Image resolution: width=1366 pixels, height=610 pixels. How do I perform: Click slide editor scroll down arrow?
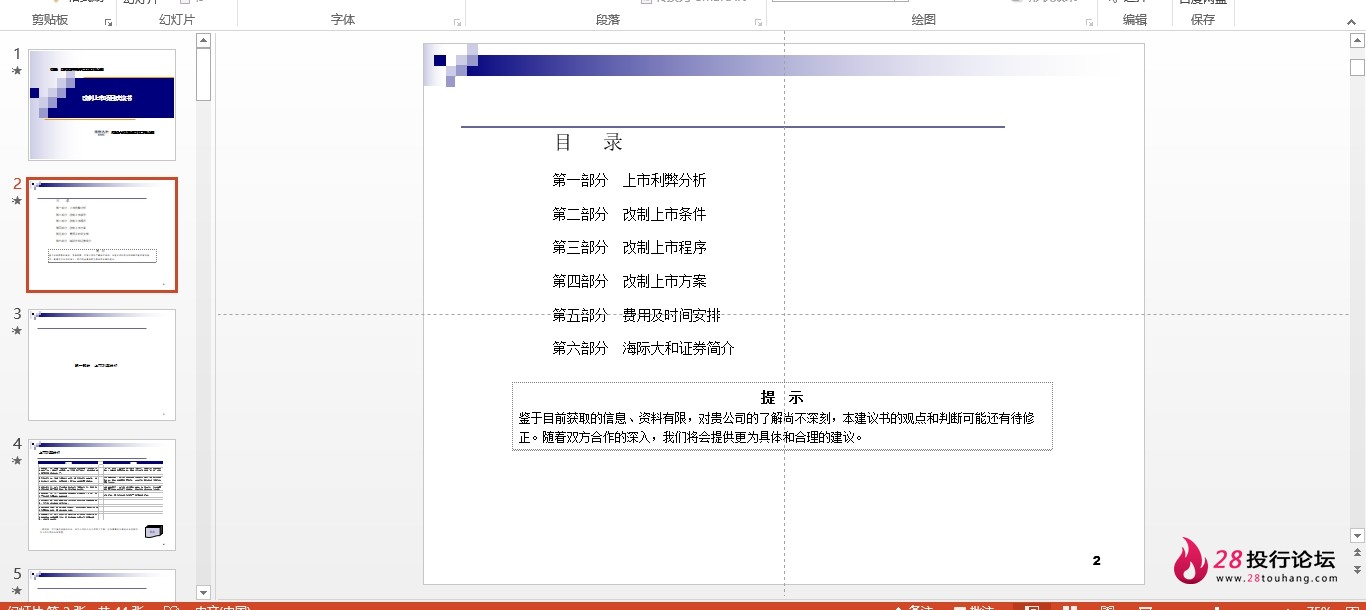click(x=1357, y=536)
